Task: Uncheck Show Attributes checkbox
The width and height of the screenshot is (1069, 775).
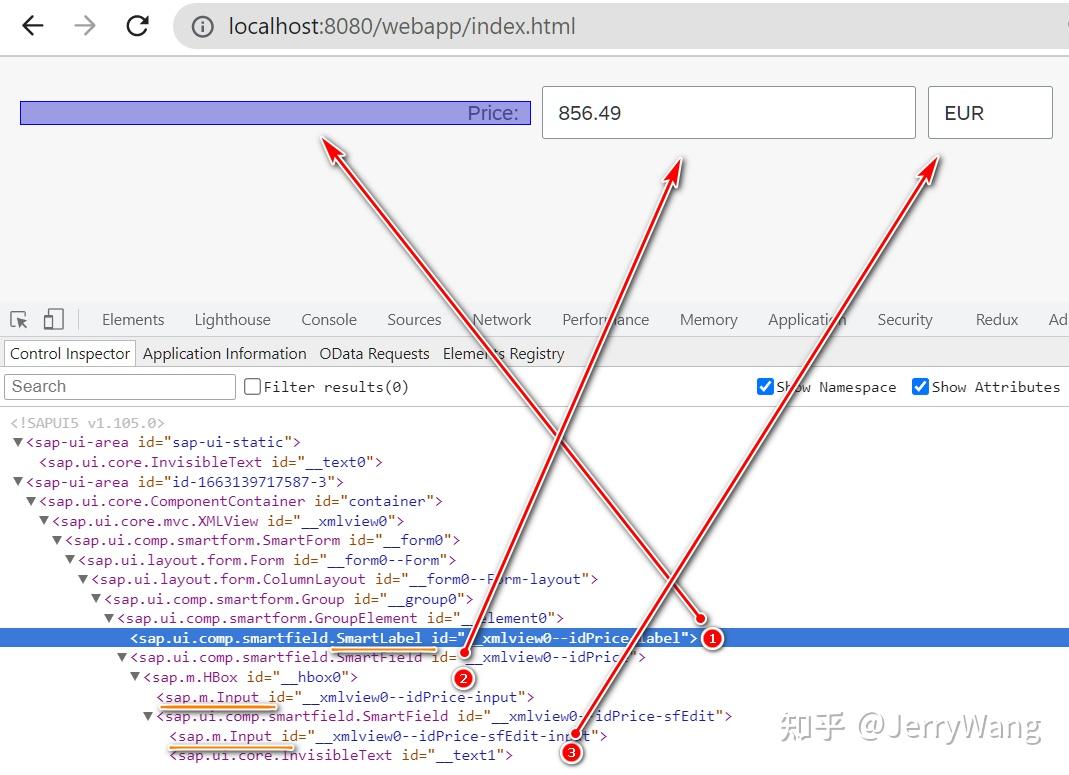Action: 920,386
